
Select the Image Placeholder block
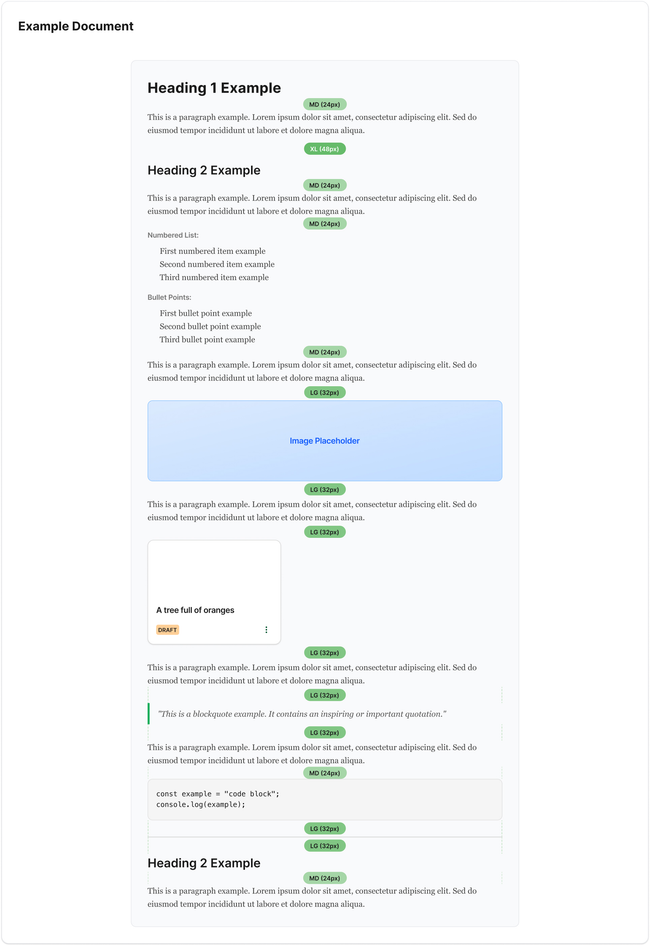(x=325, y=441)
